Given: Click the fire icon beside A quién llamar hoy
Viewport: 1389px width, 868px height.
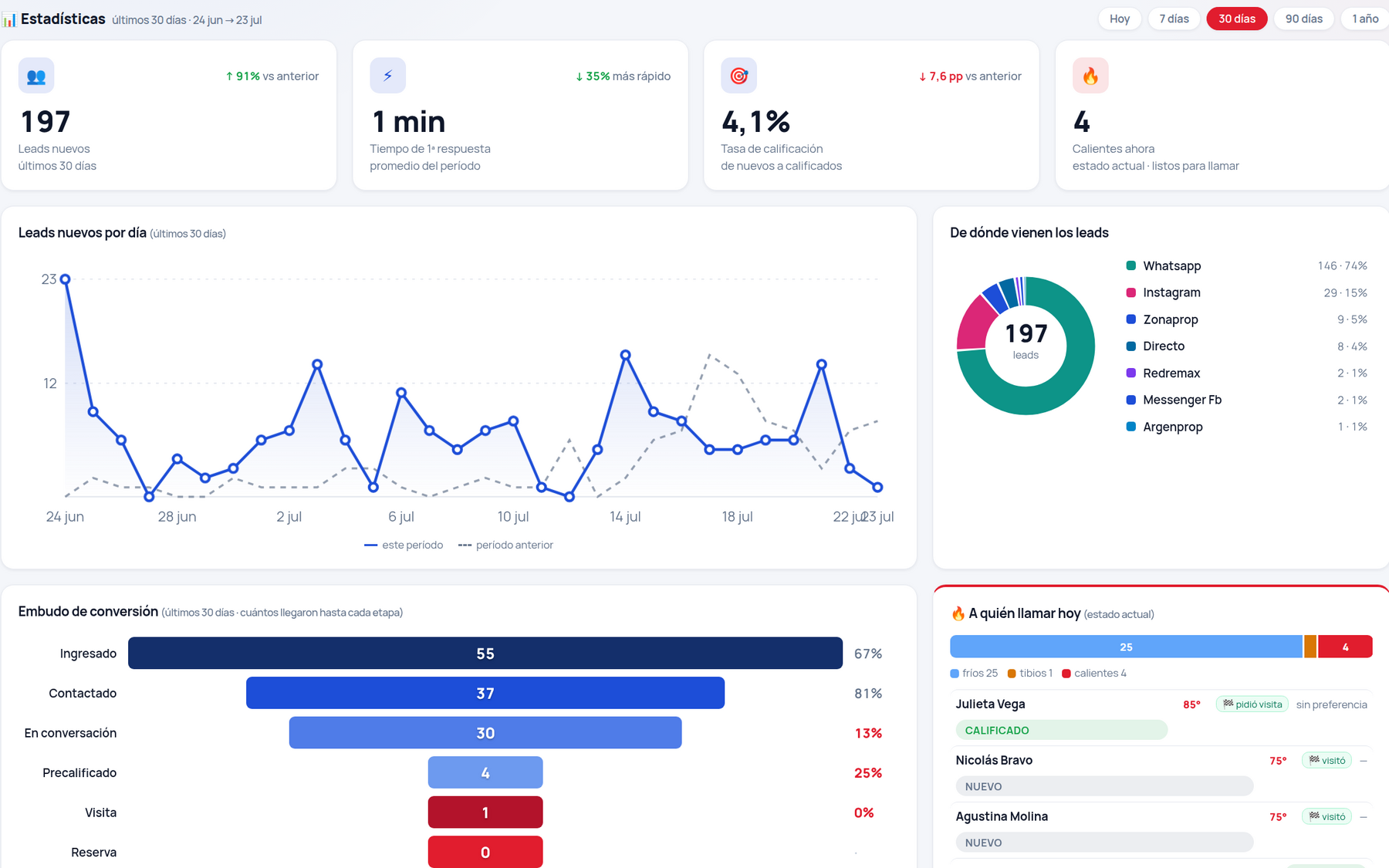Looking at the screenshot, I should pyautogui.click(x=958, y=613).
